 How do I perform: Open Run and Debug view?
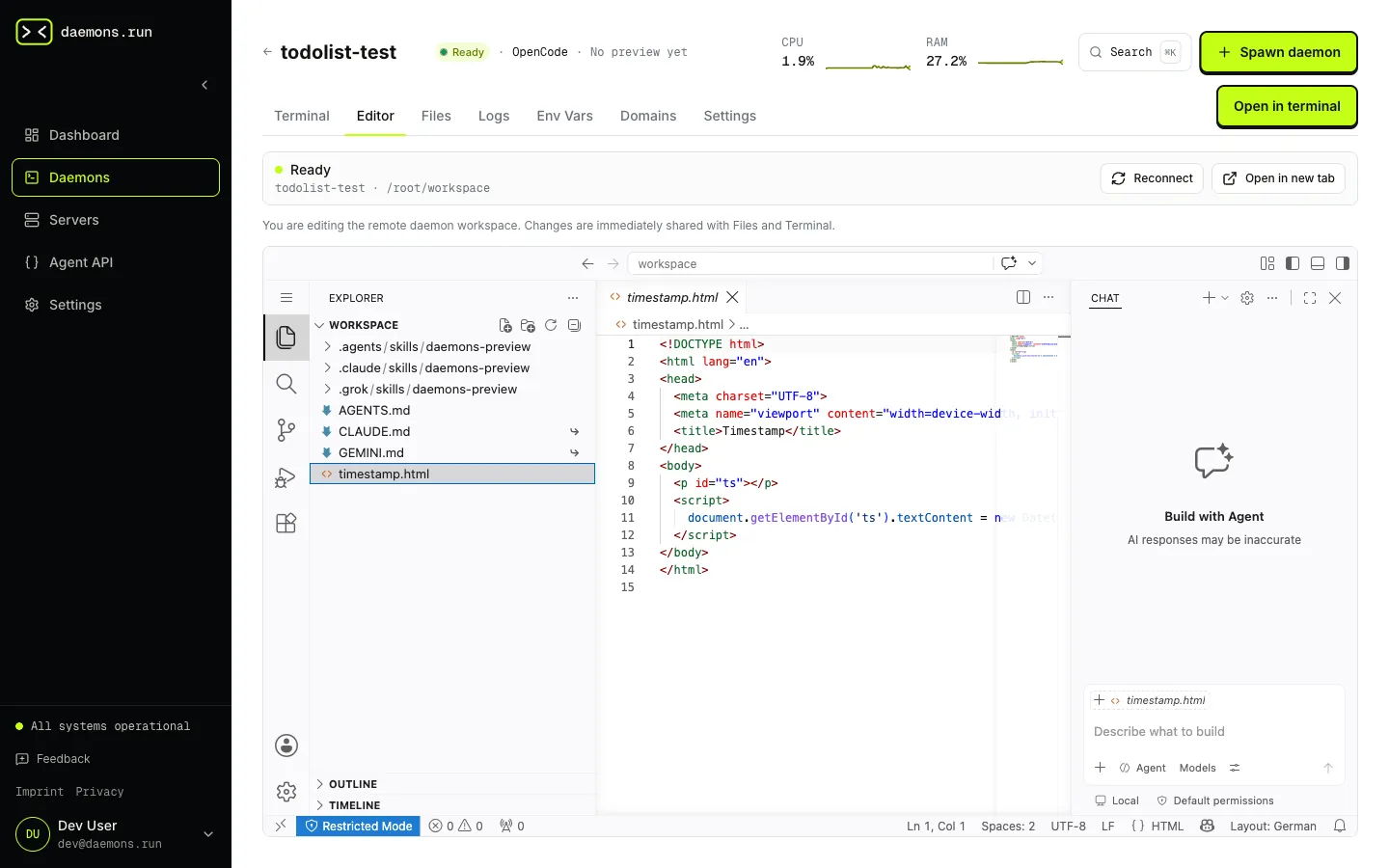click(286, 476)
